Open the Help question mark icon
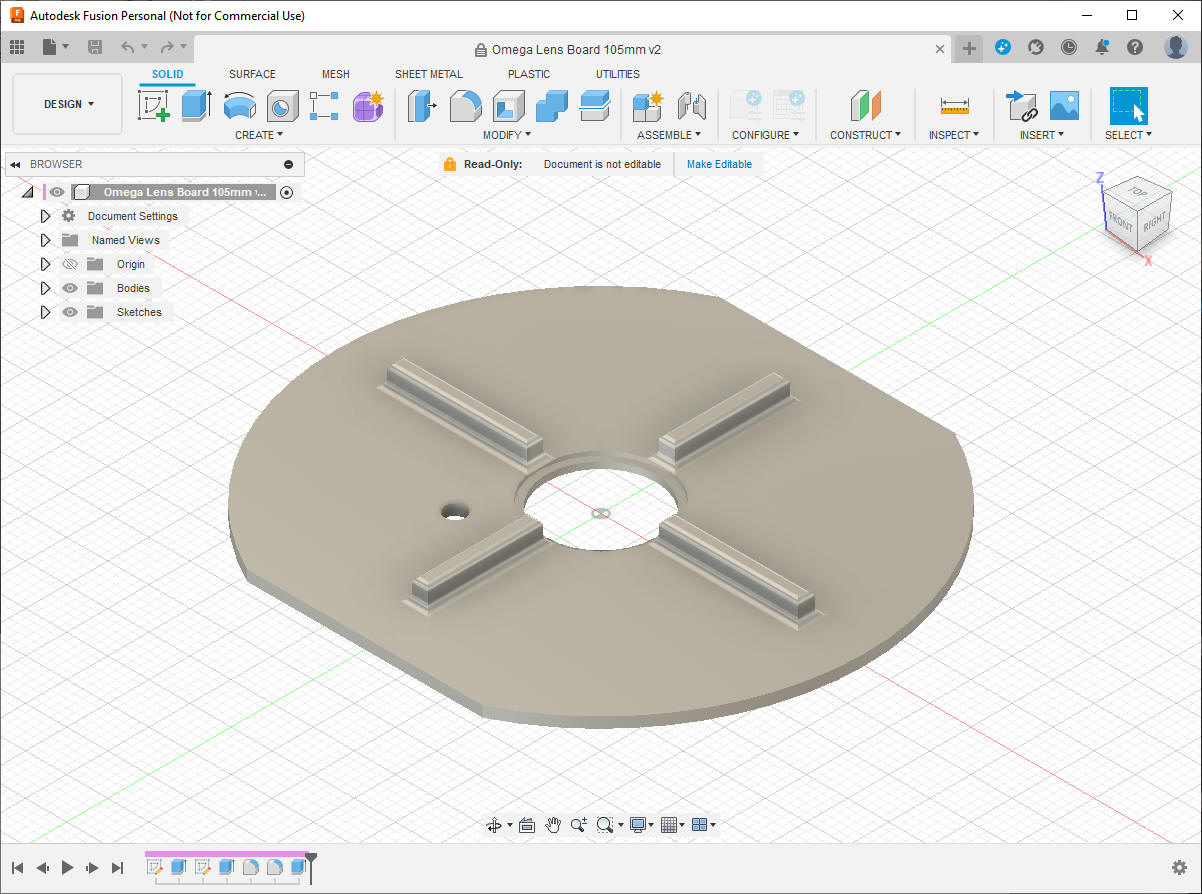Viewport: 1202px width, 894px height. click(x=1135, y=47)
